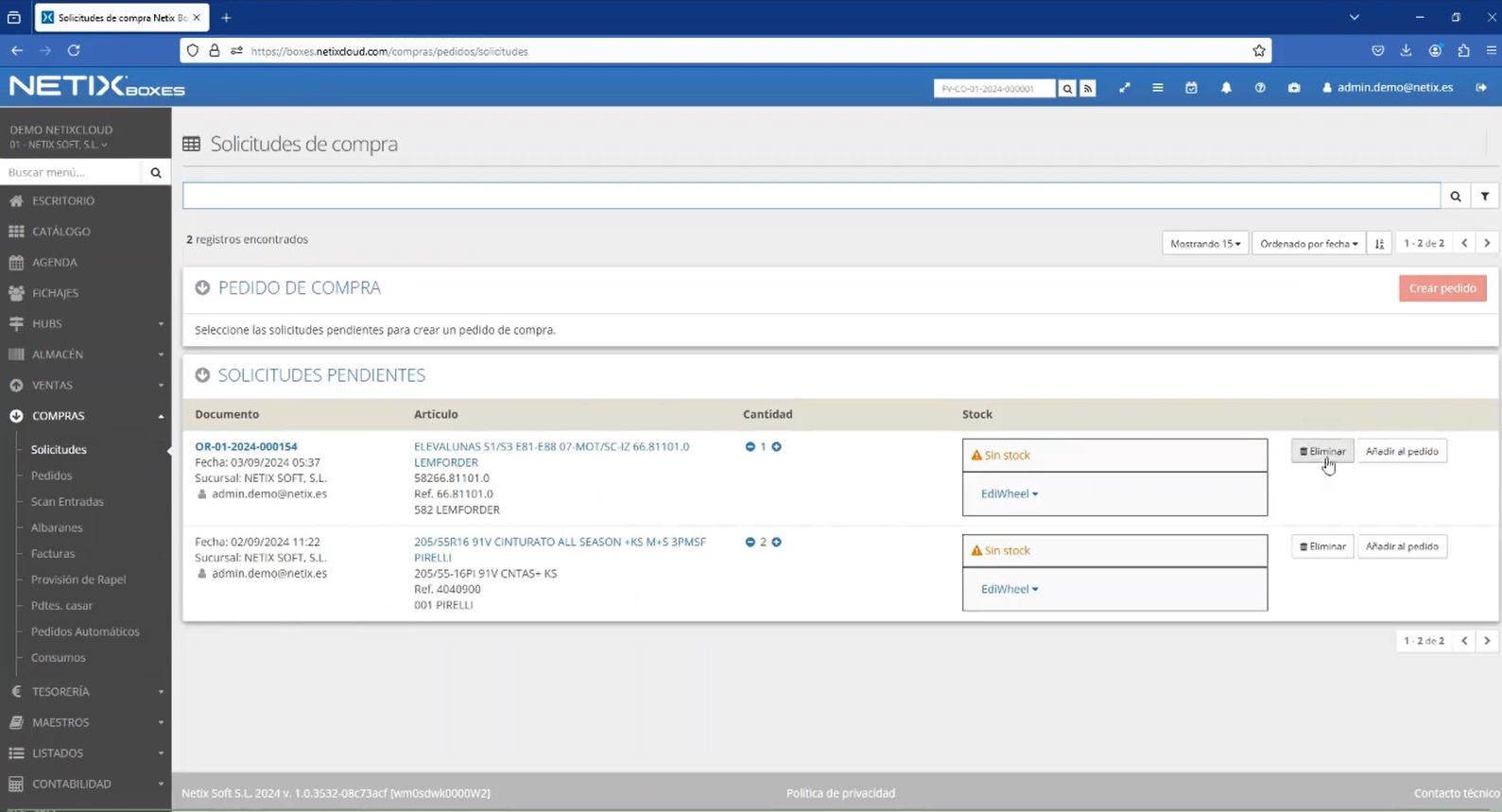
Task: Click the RSS feed icon in header
Action: point(1088,89)
